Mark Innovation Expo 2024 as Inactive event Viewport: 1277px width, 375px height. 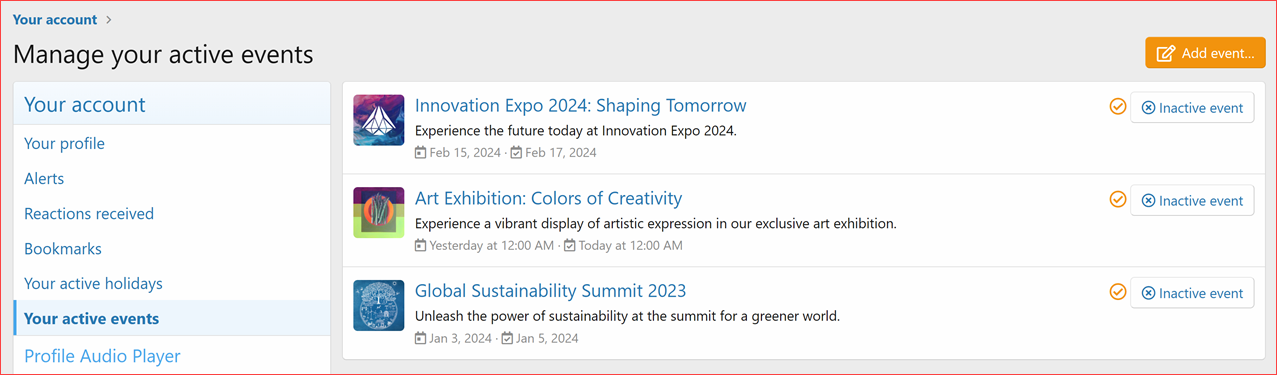1192,108
